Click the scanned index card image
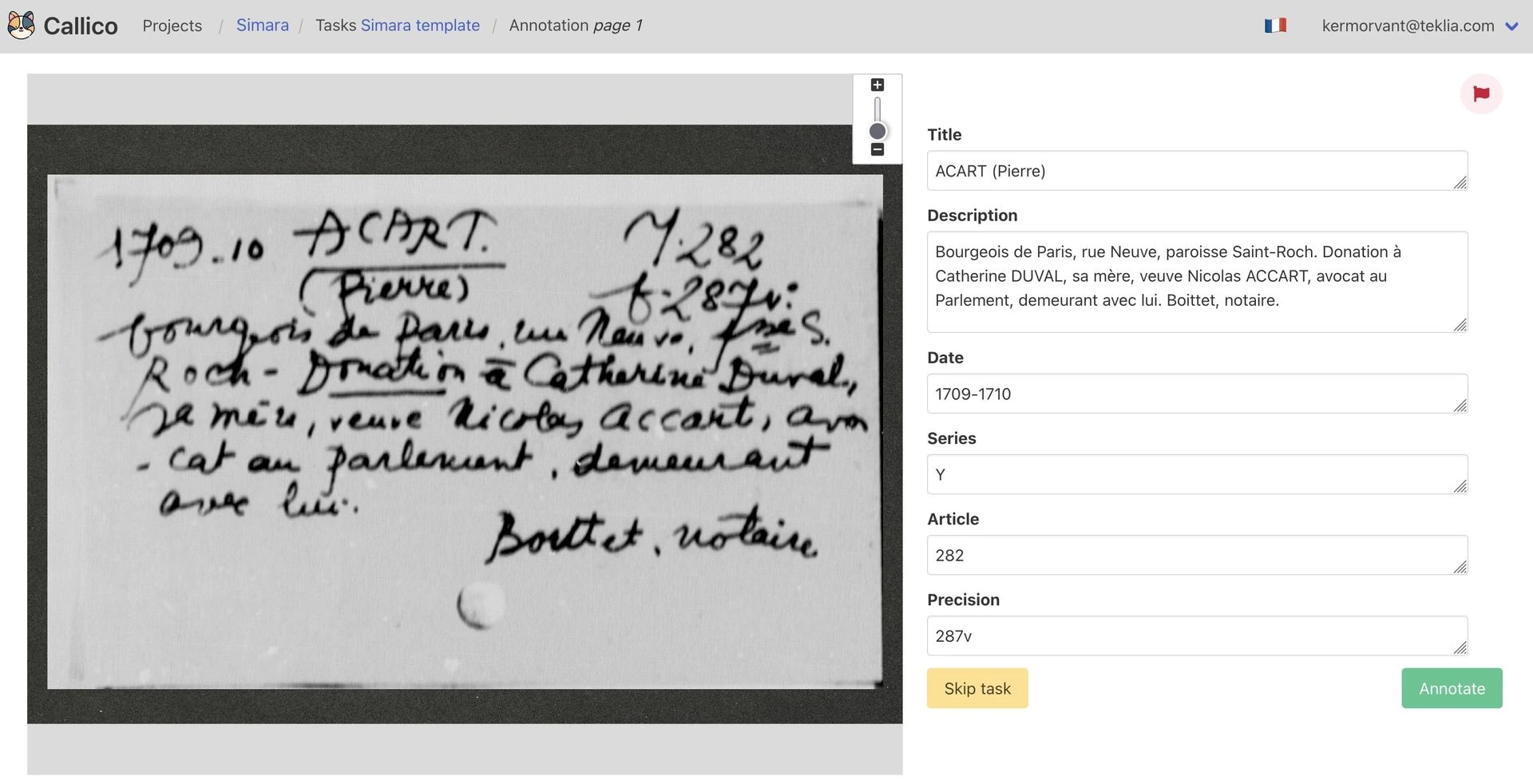 (x=465, y=431)
